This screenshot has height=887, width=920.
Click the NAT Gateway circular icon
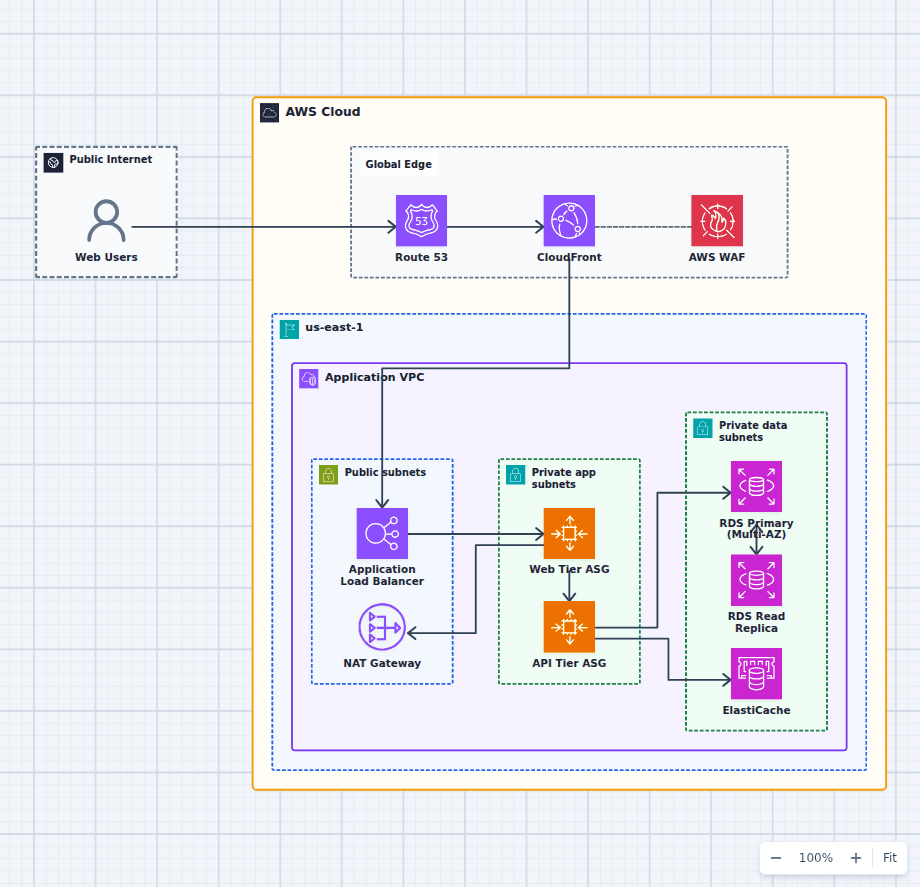coord(382,627)
